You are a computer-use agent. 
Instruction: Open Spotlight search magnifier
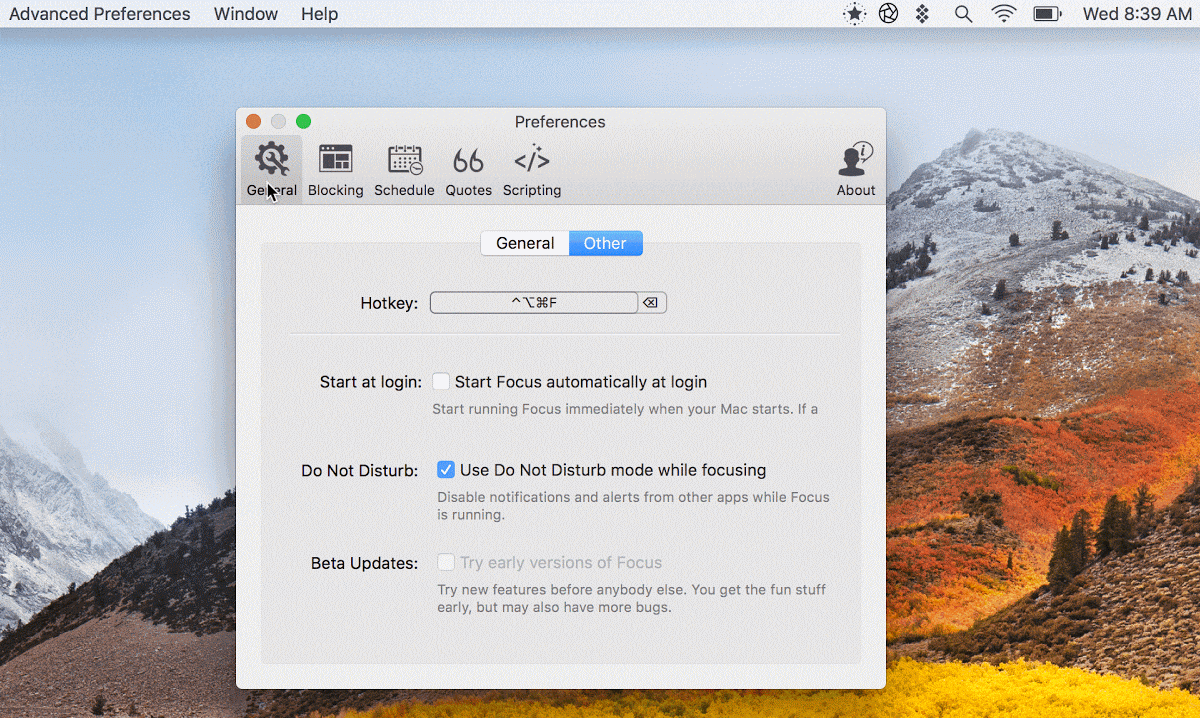(x=963, y=14)
